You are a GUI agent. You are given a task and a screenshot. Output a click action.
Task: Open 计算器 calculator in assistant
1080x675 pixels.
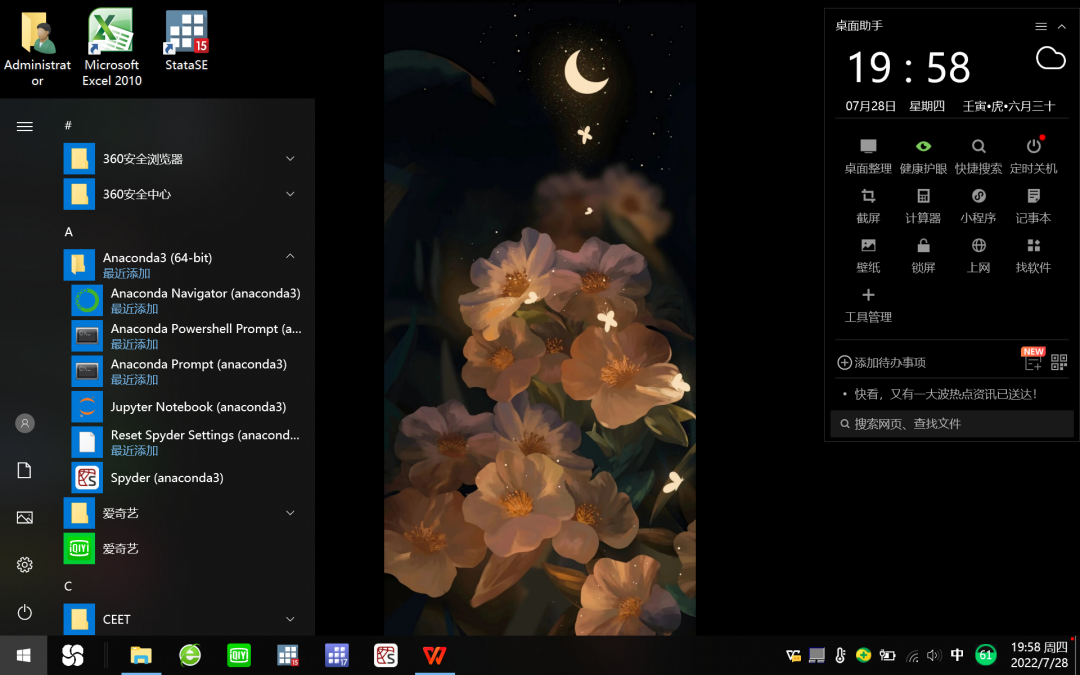923,206
